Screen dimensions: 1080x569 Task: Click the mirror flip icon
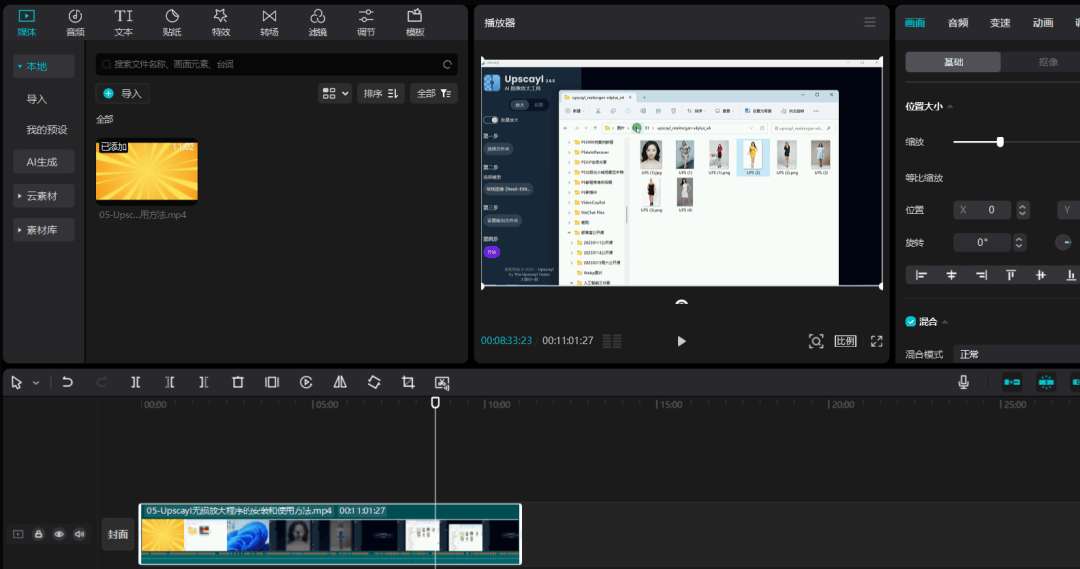(340, 382)
